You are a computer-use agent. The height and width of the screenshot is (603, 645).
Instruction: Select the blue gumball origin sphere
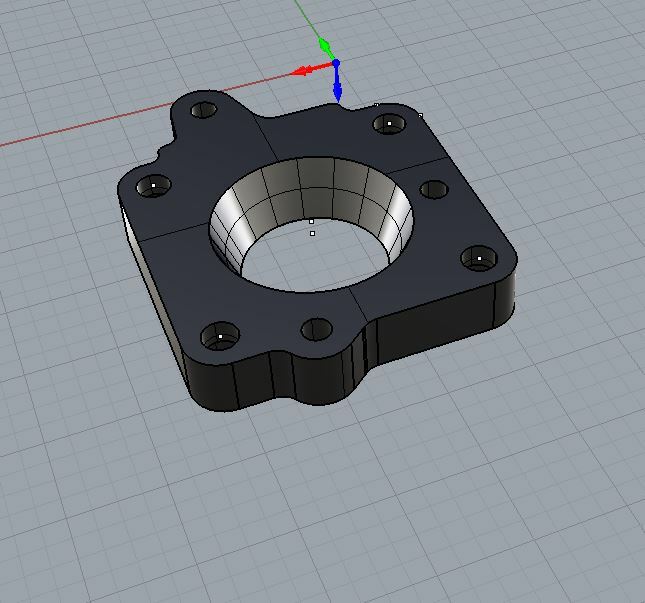point(336,64)
